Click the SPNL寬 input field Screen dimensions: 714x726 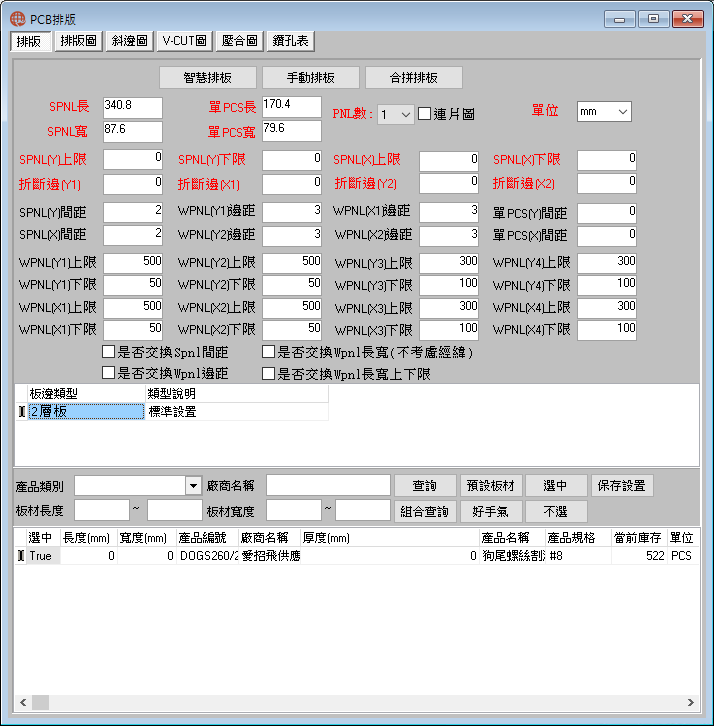133,131
